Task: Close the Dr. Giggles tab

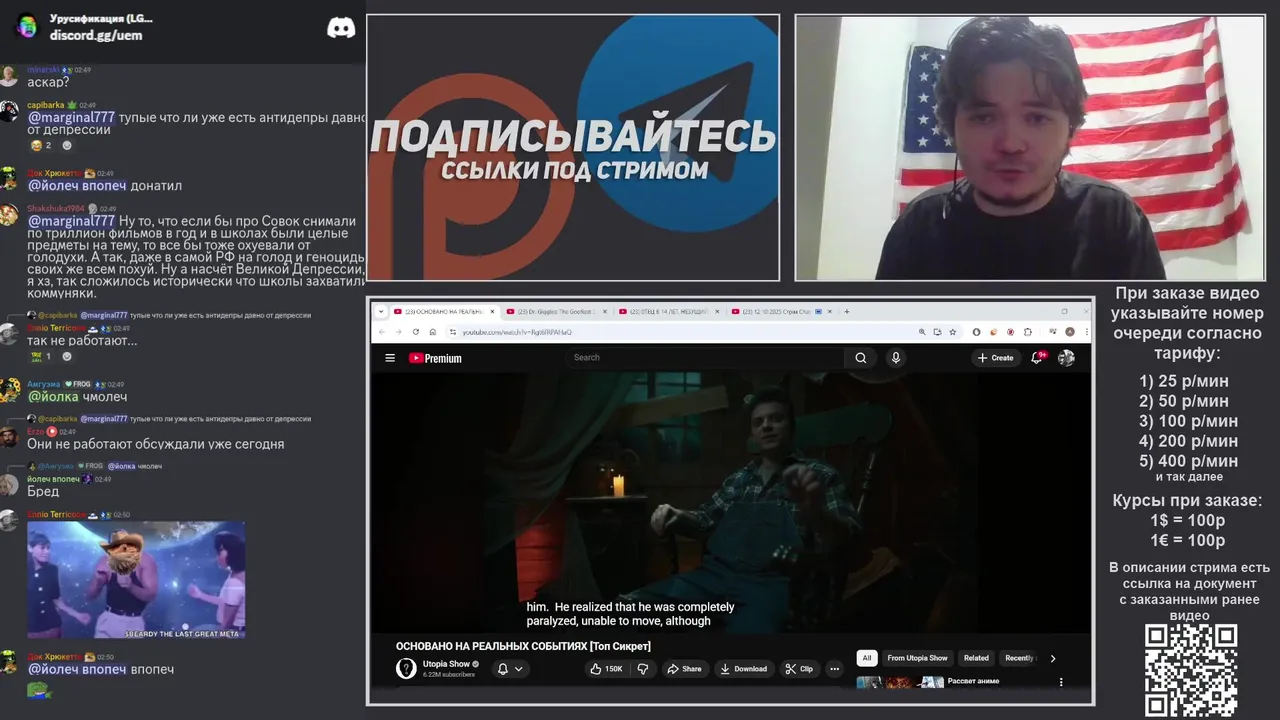Action: pos(603,311)
